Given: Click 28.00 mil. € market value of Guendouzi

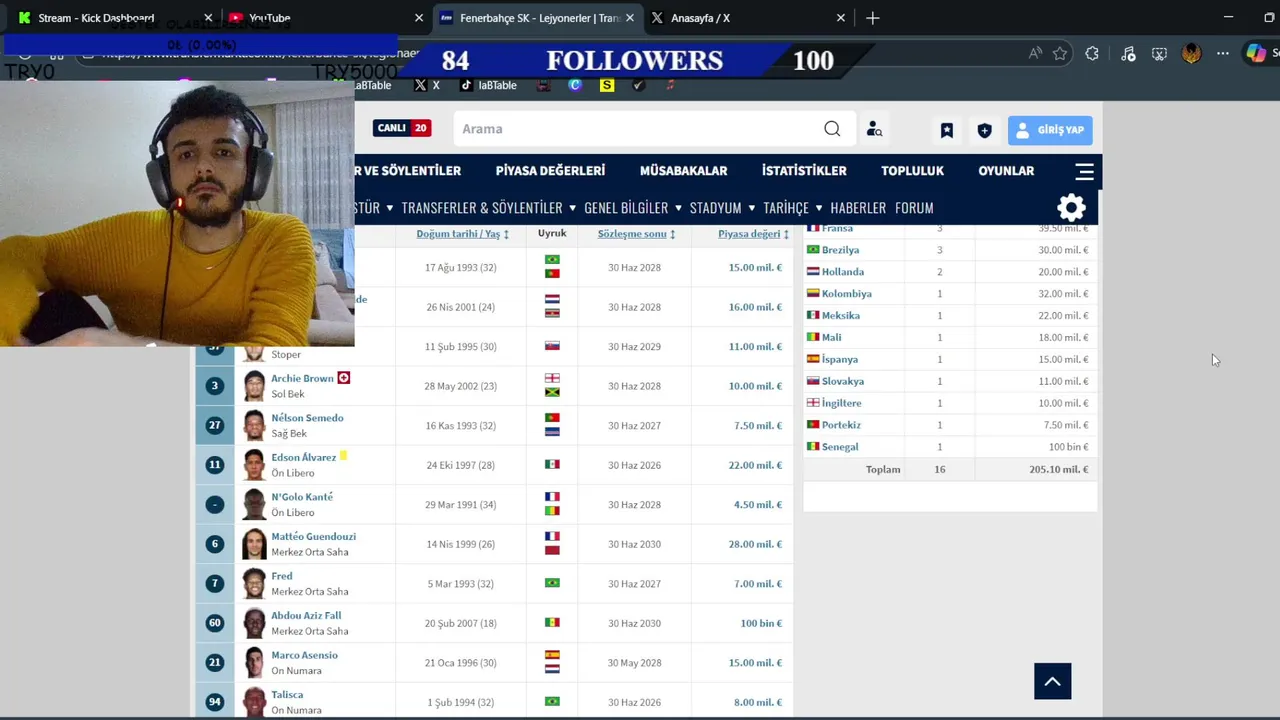Looking at the screenshot, I should (755, 544).
